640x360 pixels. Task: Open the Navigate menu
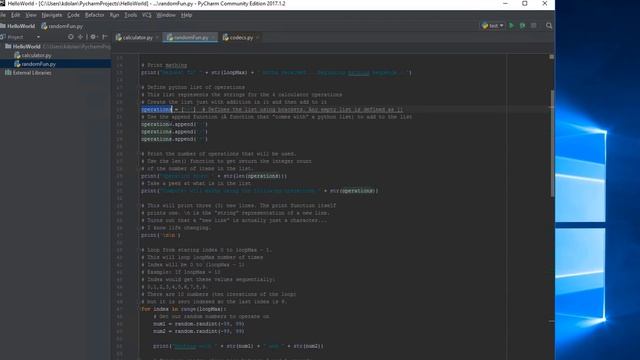52,15
